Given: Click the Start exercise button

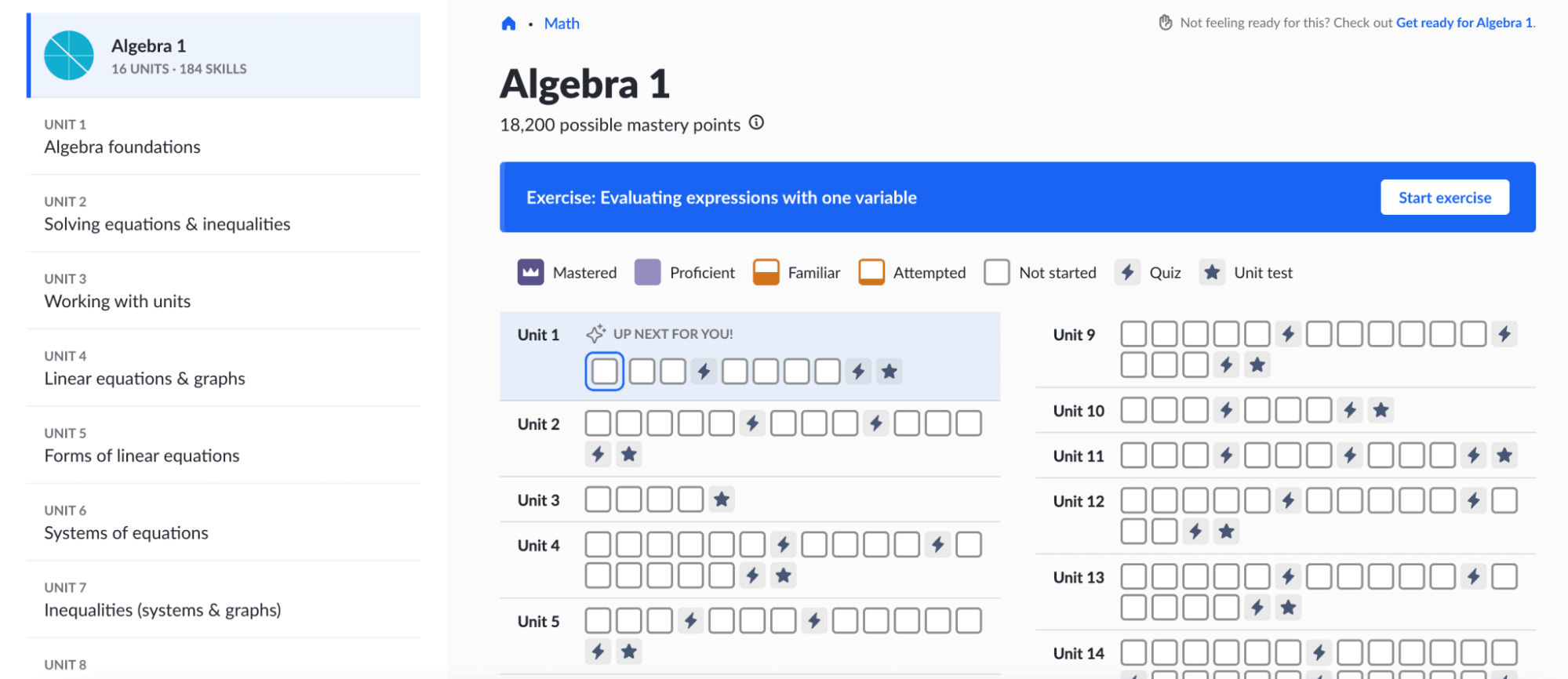Looking at the screenshot, I should pyautogui.click(x=1444, y=198).
